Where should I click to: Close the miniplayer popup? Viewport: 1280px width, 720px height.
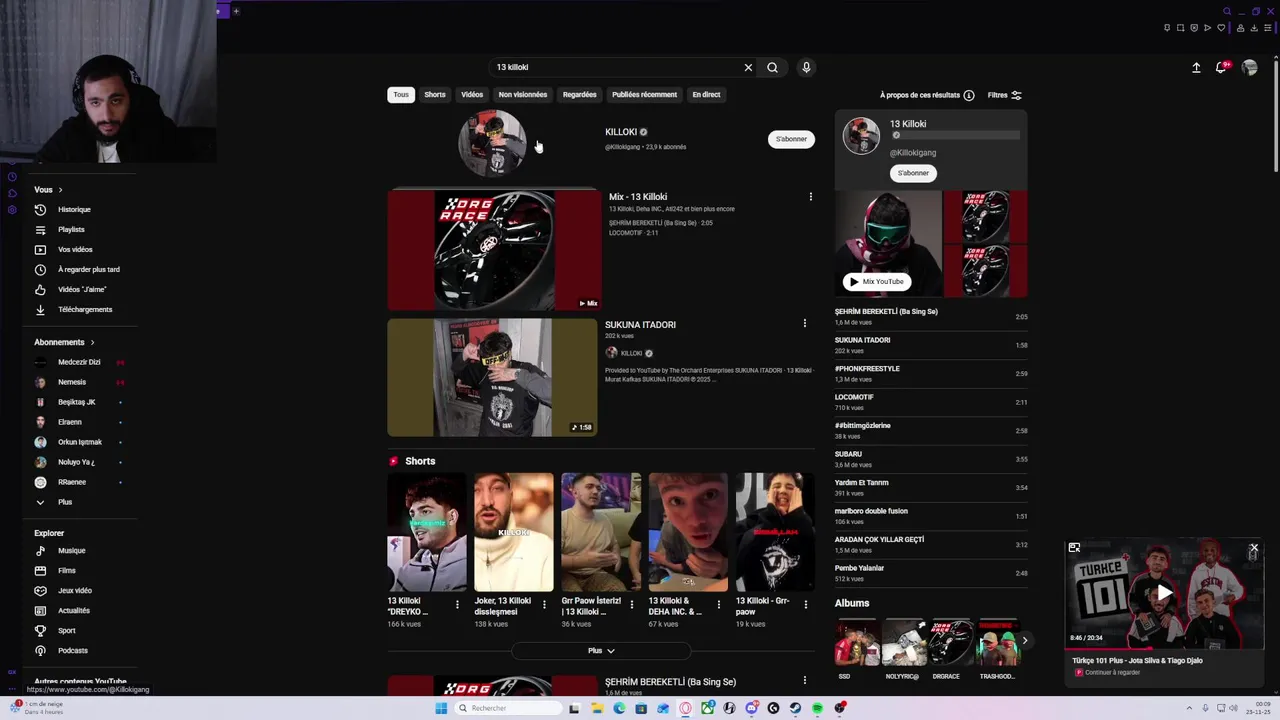(x=1254, y=548)
